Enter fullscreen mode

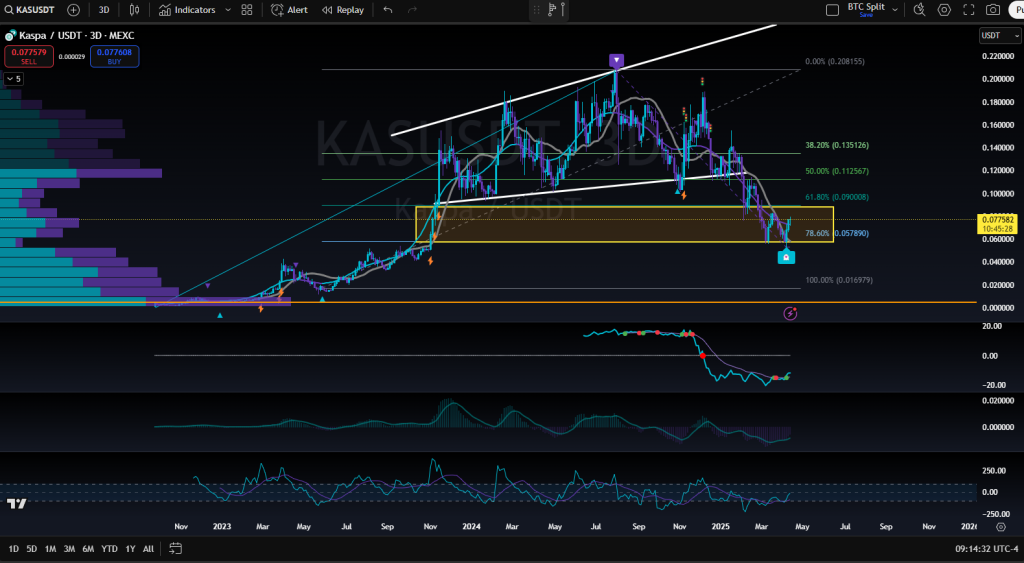(x=969, y=10)
